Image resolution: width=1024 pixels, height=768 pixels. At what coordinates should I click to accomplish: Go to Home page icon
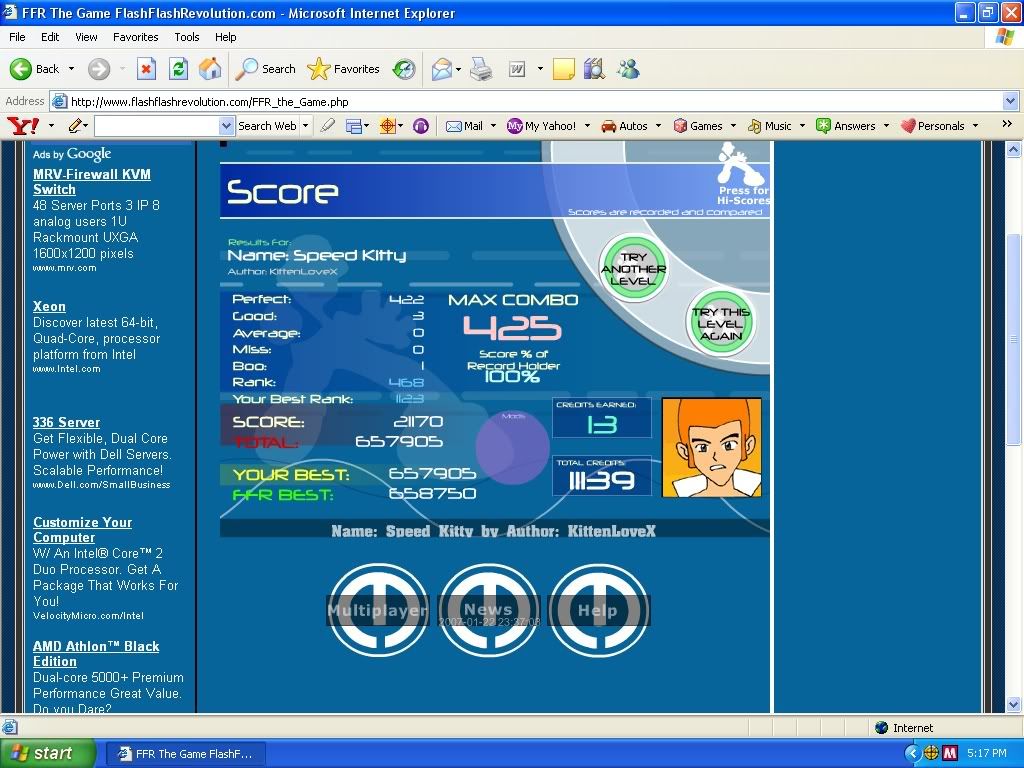tap(210, 69)
